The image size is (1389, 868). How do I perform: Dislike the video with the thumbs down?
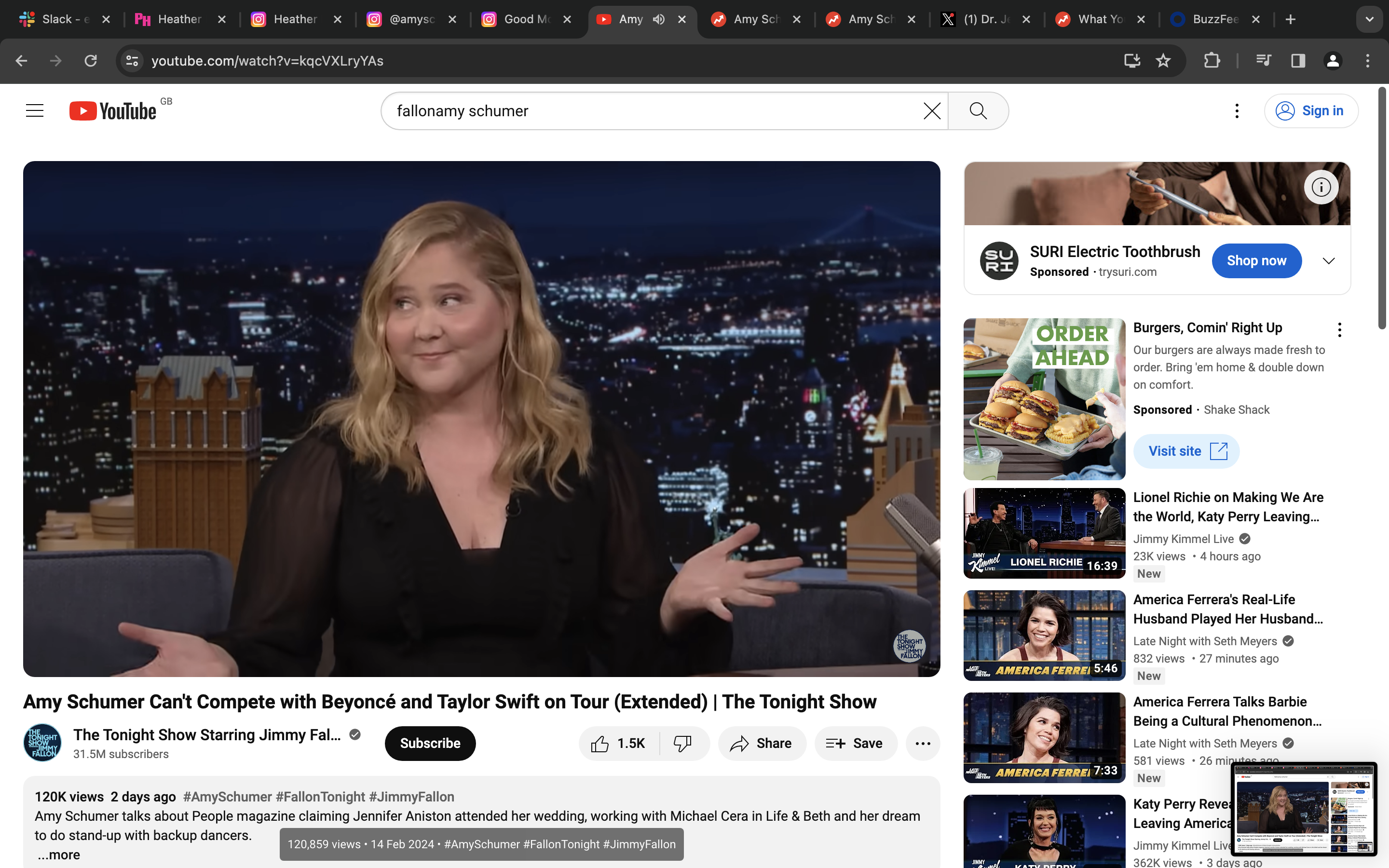pyautogui.click(x=682, y=743)
